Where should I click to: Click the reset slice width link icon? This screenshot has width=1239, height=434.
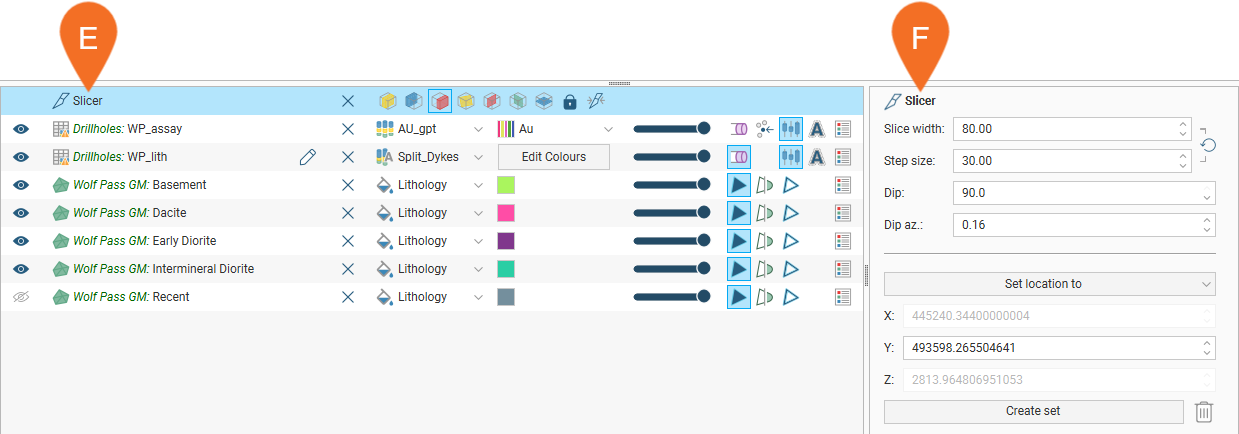(1208, 145)
